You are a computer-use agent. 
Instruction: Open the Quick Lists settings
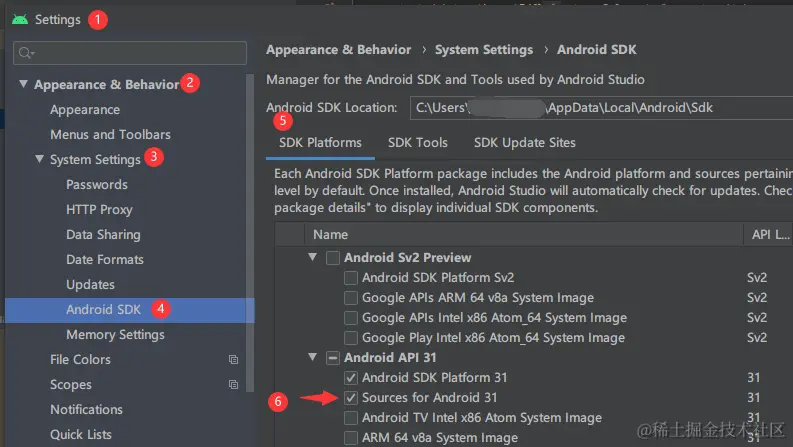click(80, 434)
